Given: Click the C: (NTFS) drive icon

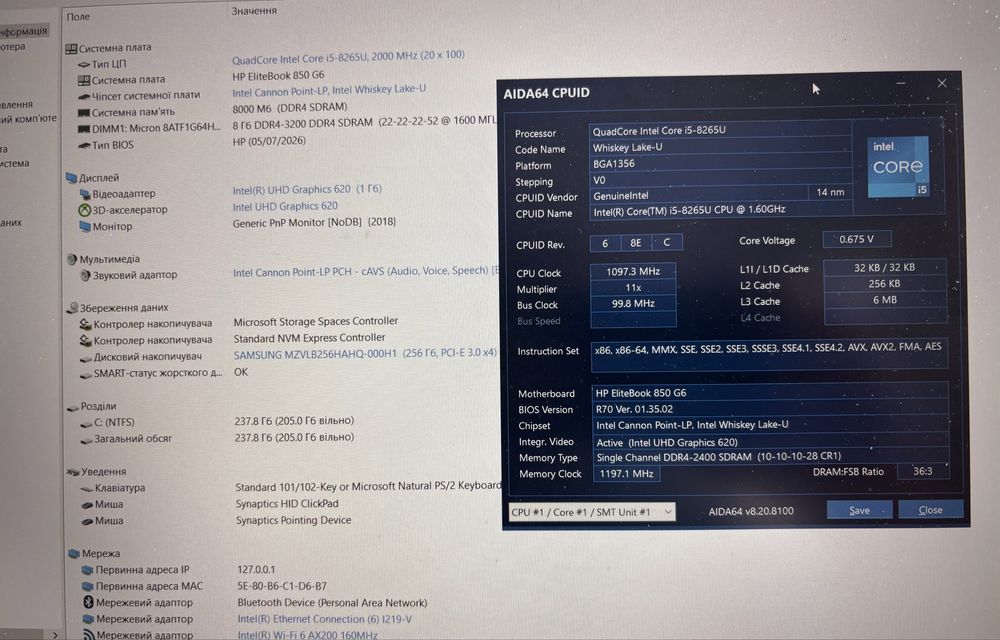Looking at the screenshot, I should [x=87, y=423].
